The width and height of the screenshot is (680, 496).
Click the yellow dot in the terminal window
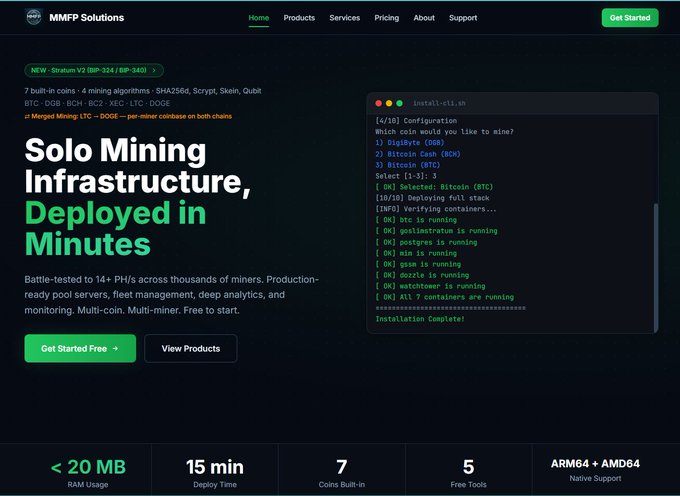pyautogui.click(x=389, y=103)
